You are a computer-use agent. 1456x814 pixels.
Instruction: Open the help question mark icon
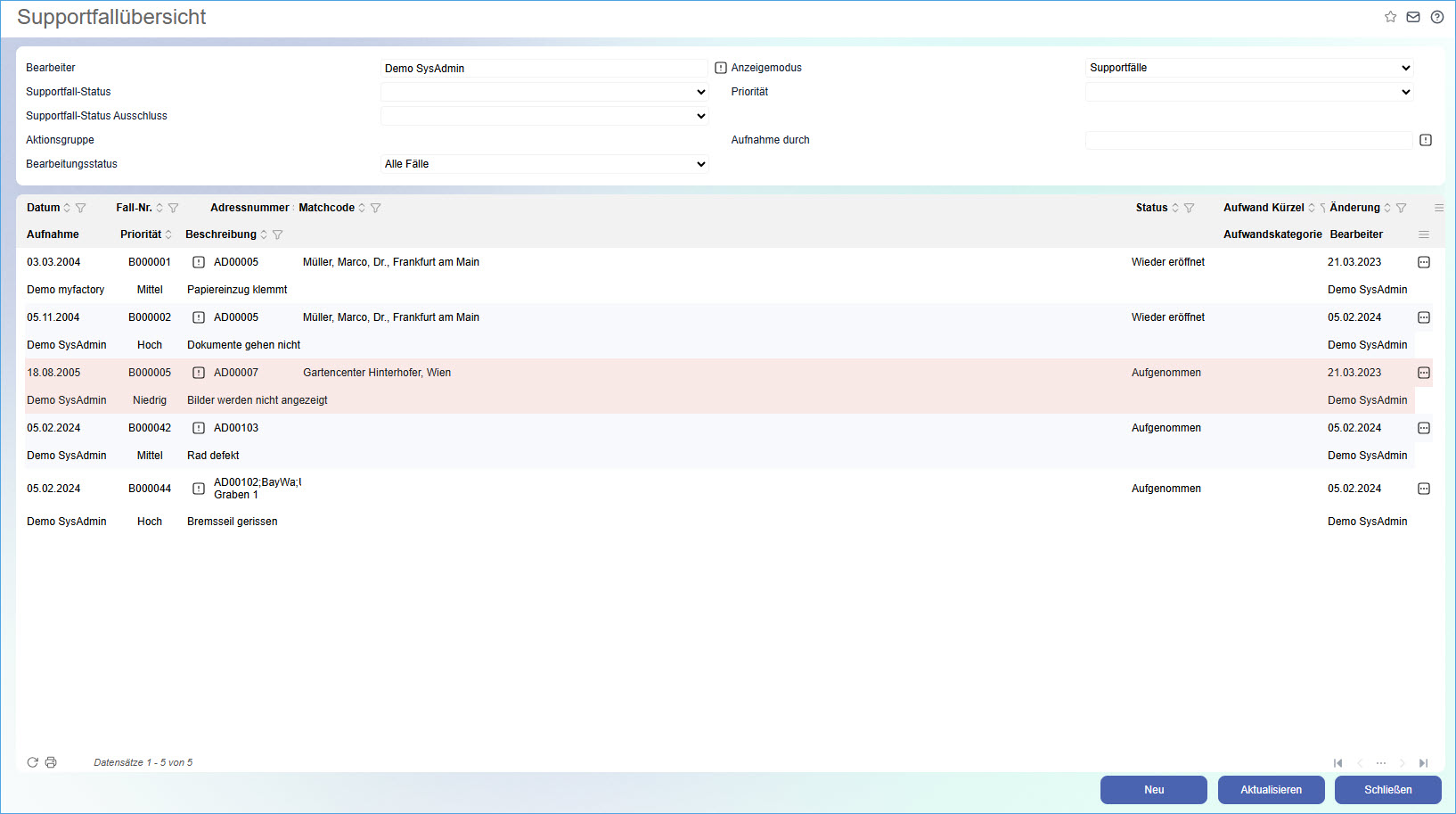tap(1437, 17)
